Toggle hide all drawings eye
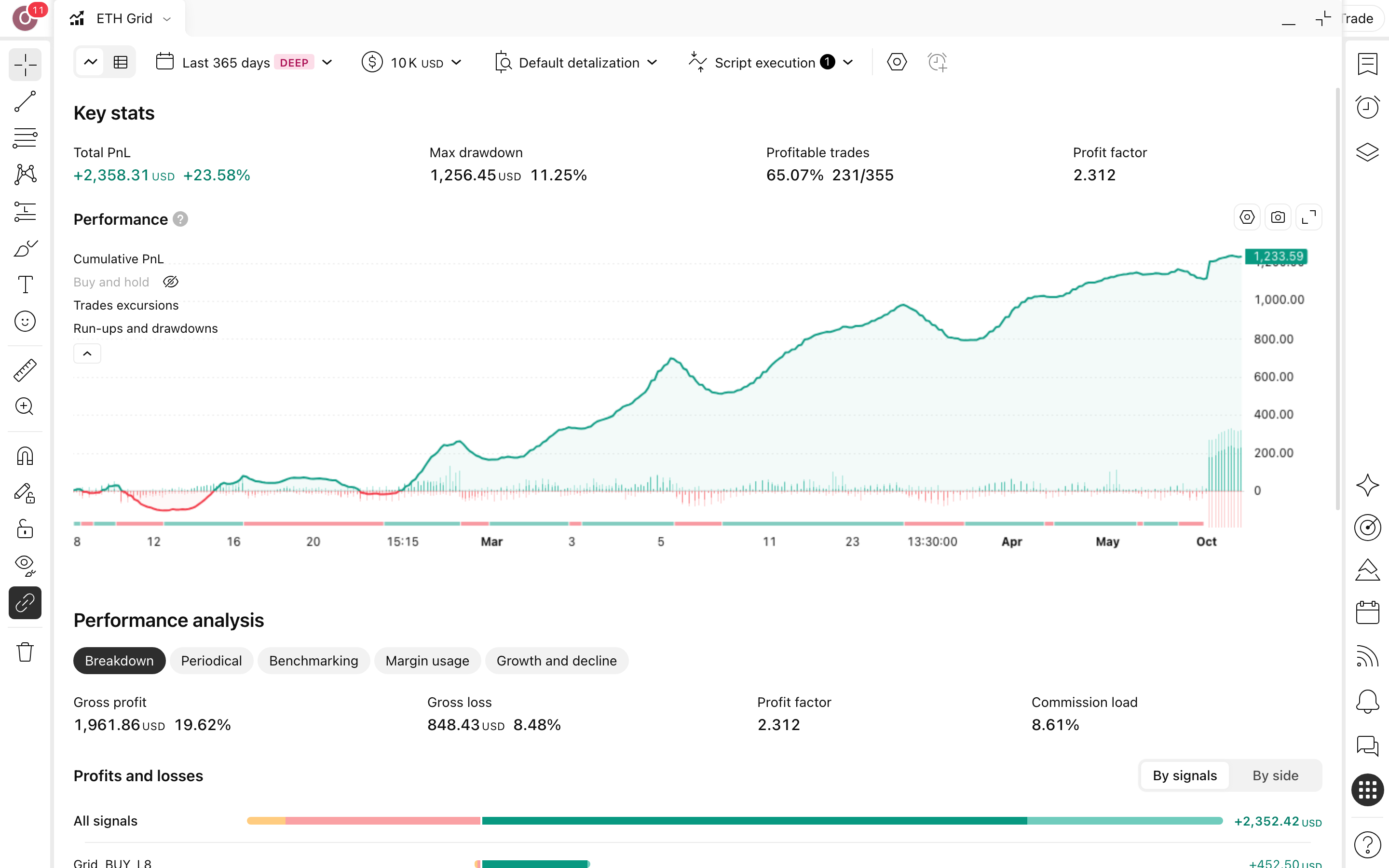This screenshot has height=868, width=1389. 25,566
